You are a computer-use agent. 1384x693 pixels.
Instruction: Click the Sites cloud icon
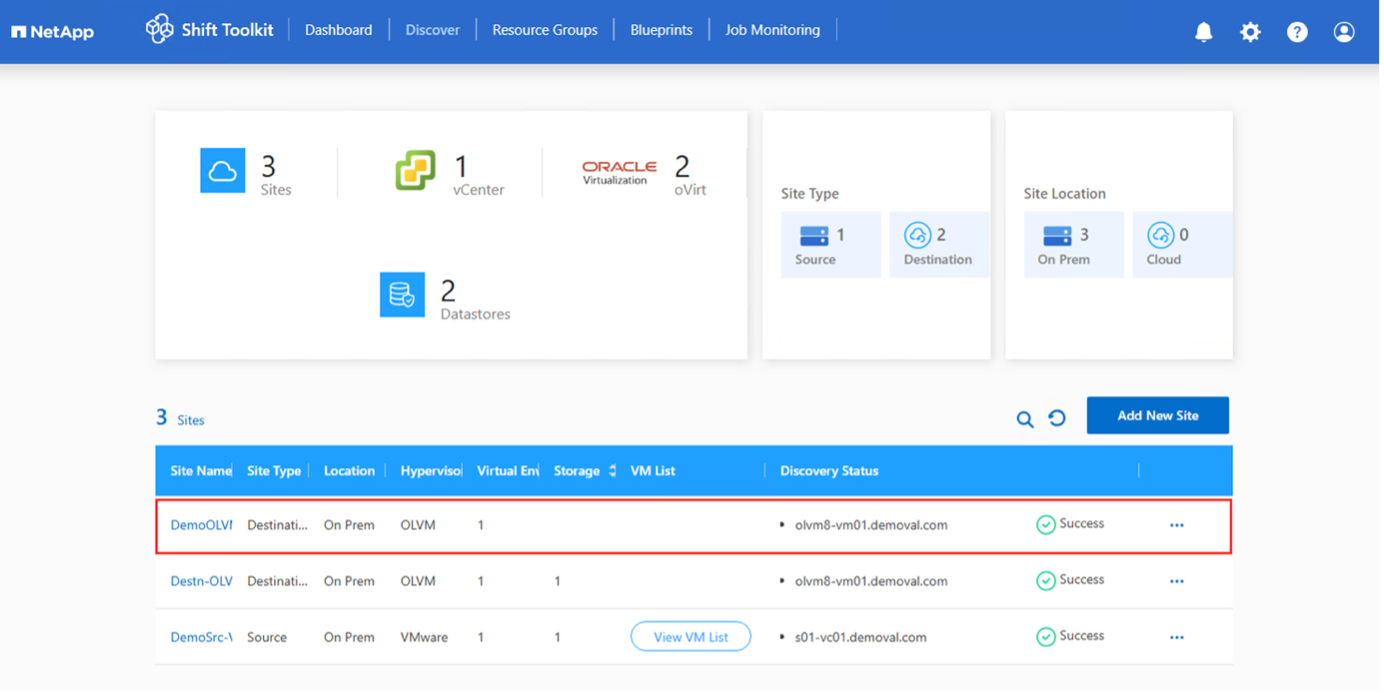pyautogui.click(x=222, y=171)
